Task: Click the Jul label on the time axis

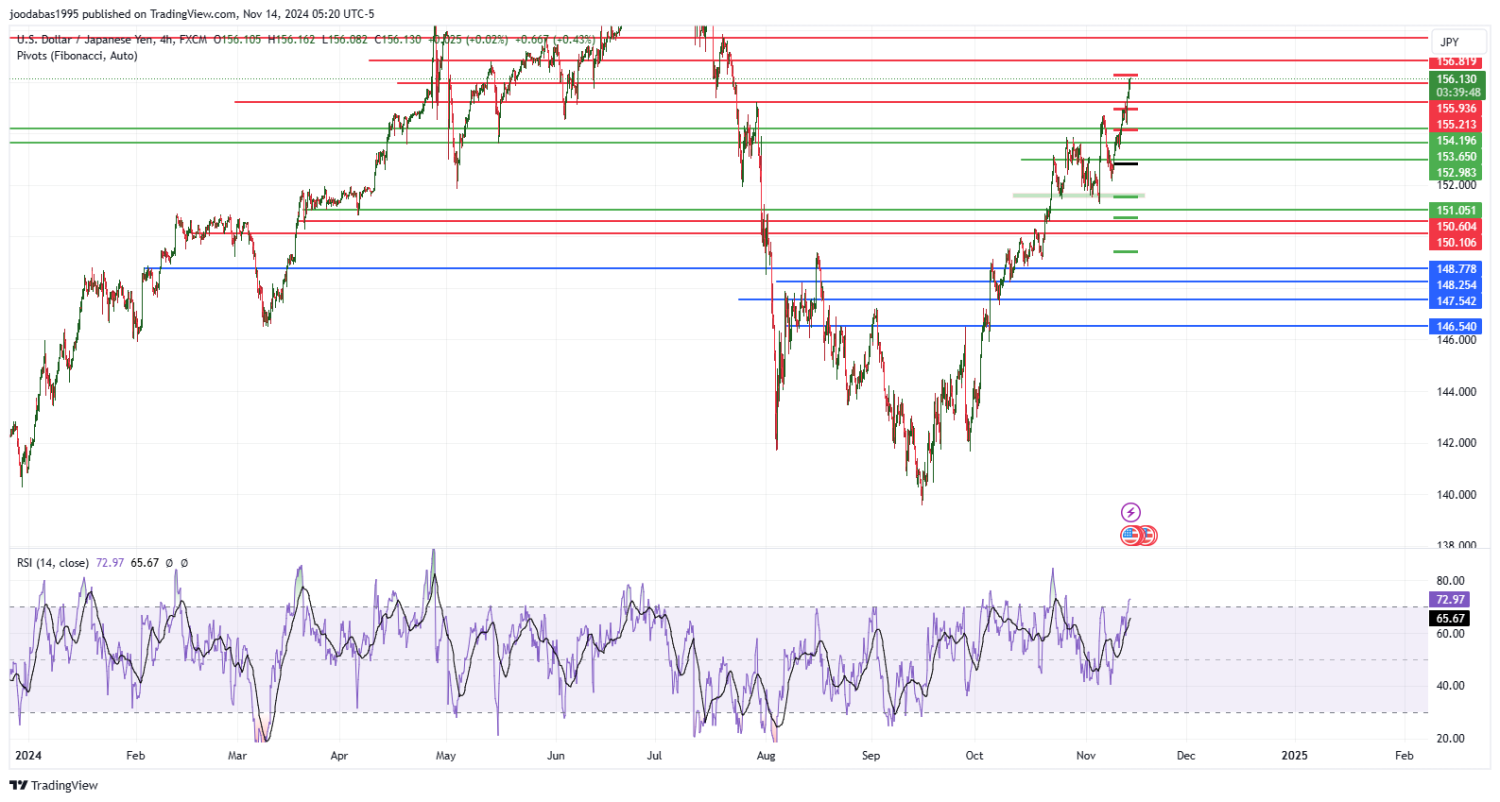Action: [x=656, y=756]
